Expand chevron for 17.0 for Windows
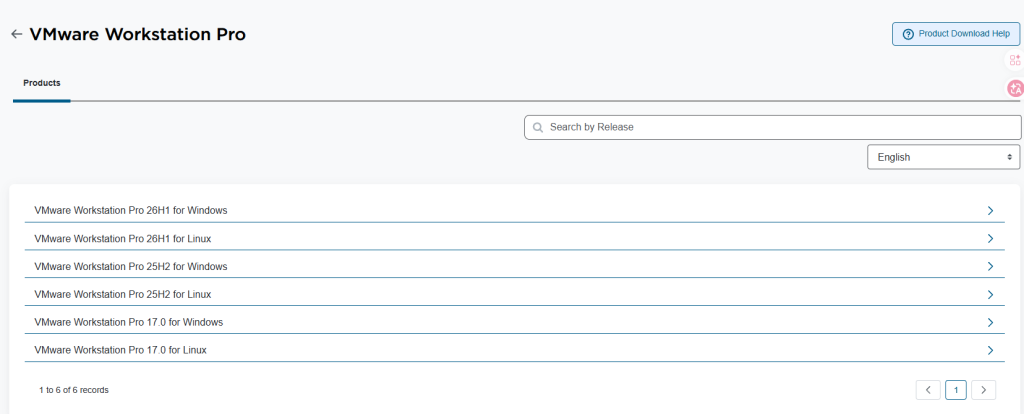Image resolution: width=1024 pixels, height=414 pixels. [x=991, y=323]
